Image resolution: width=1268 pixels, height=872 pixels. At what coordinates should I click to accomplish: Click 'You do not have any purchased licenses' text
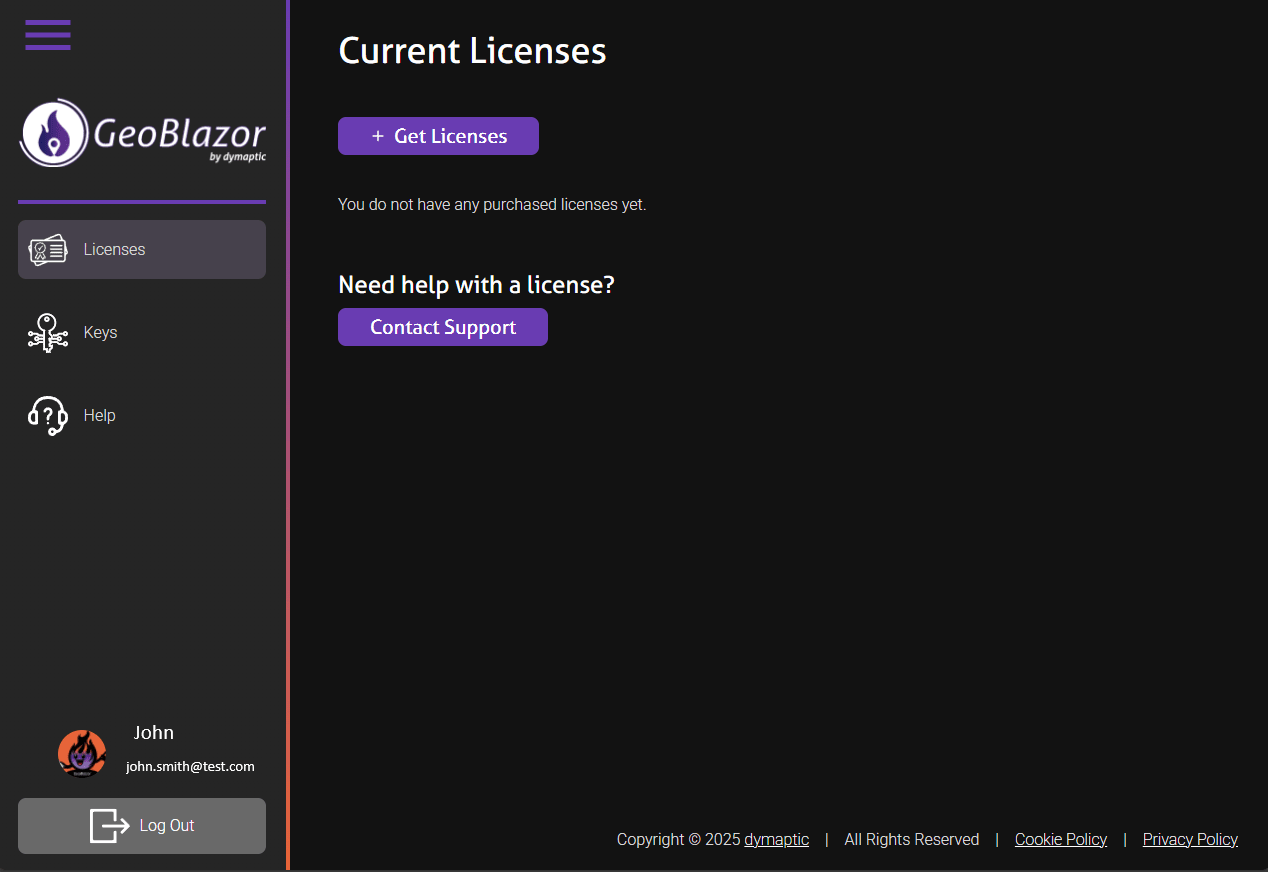pos(492,205)
